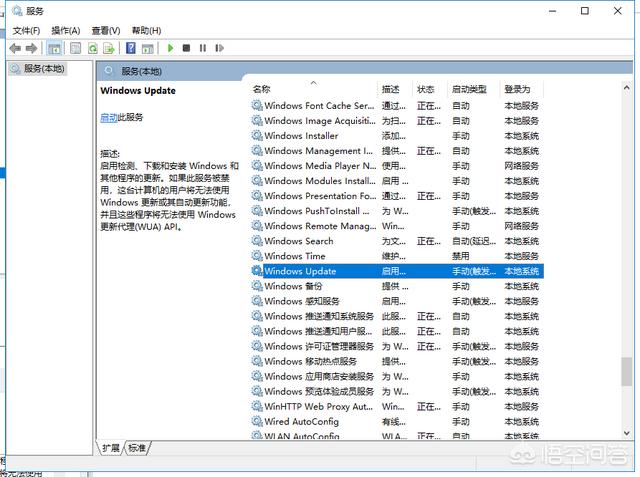
Task: Click the vertical scrollbar thumb
Action: pos(627,371)
